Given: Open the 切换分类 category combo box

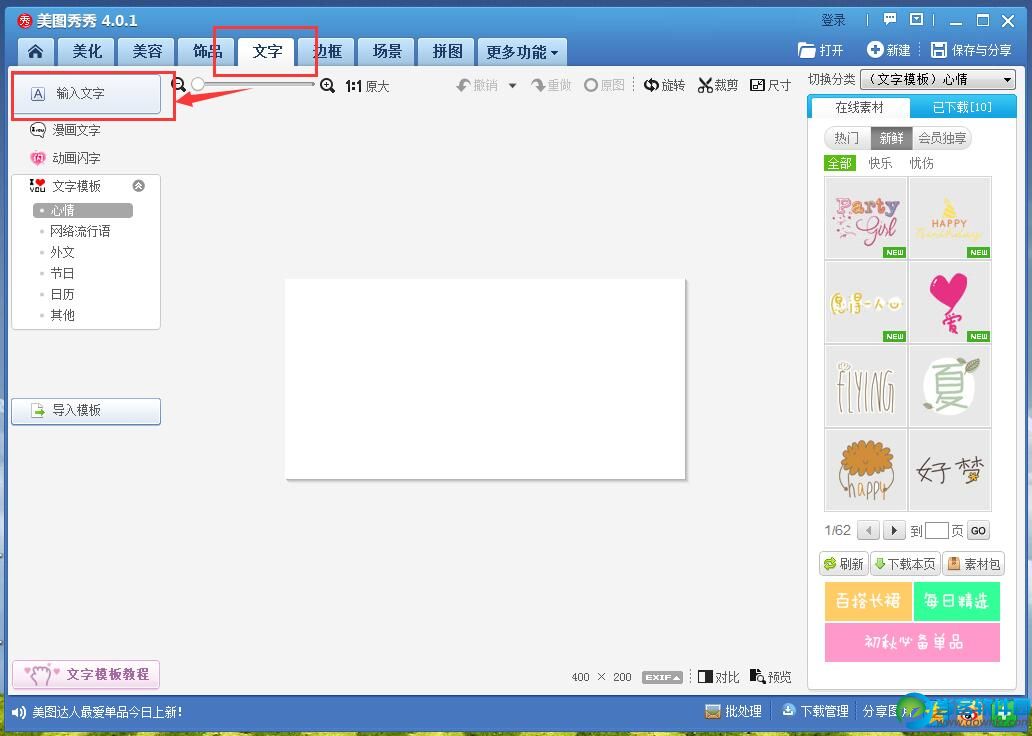Looking at the screenshot, I should [x=937, y=80].
